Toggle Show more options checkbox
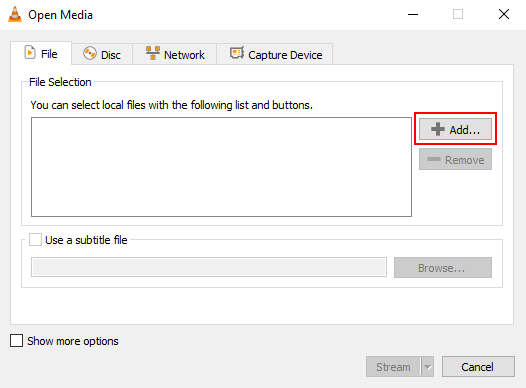526x388 pixels. pyautogui.click(x=16, y=340)
